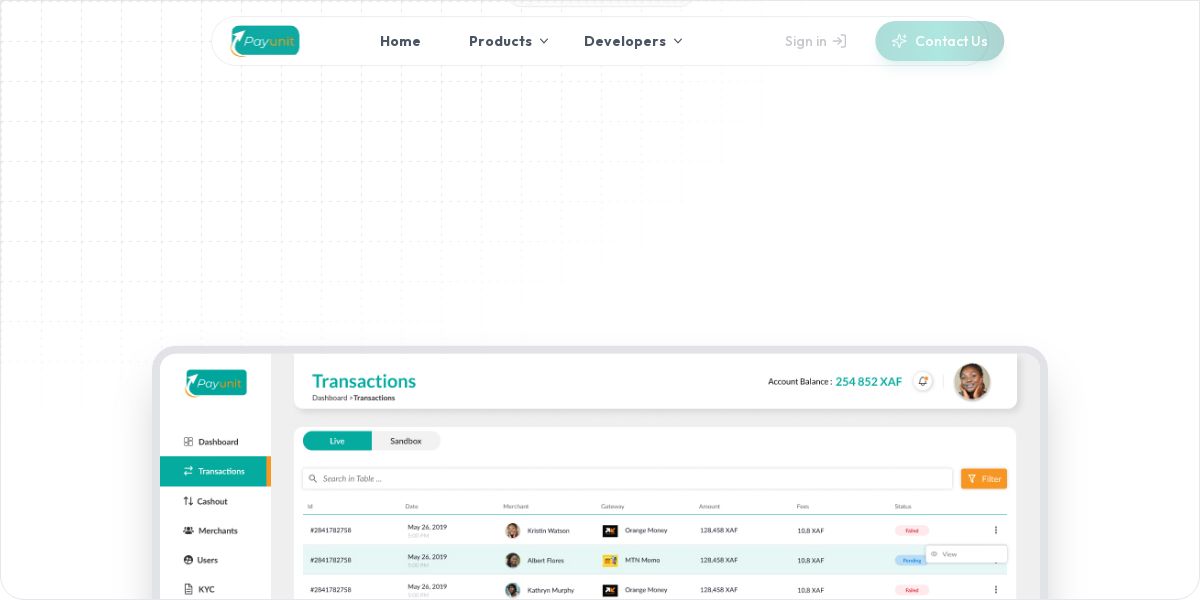Click the Status column header
Screen dimensions: 1200x600
903,506
